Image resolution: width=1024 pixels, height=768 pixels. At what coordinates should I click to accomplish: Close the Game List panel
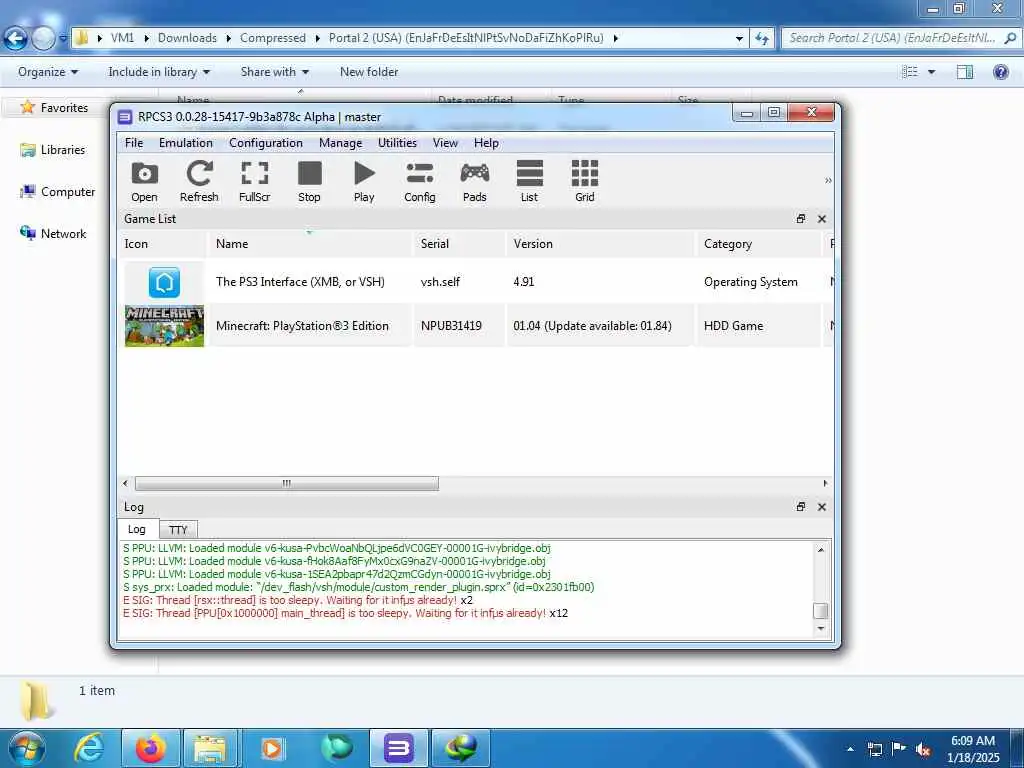[822, 219]
